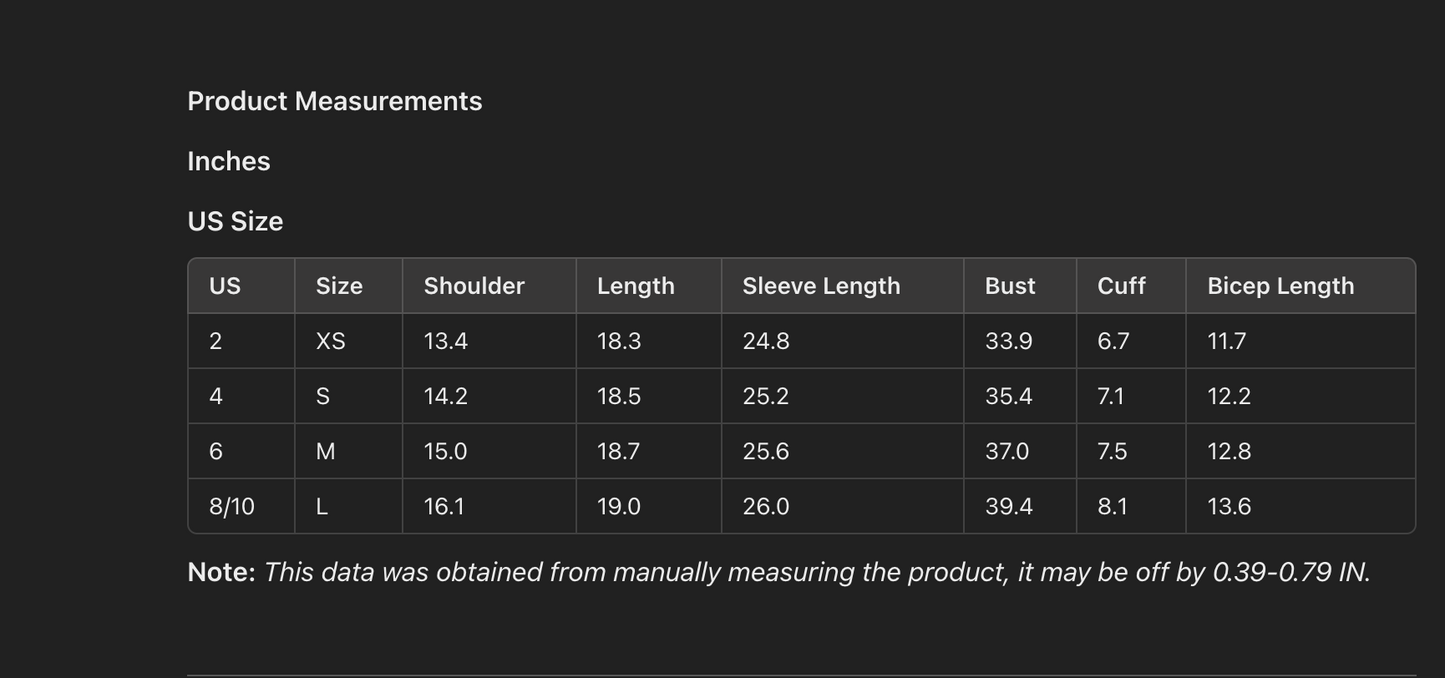
Task: Select the Inches unit label
Action: (x=228, y=161)
